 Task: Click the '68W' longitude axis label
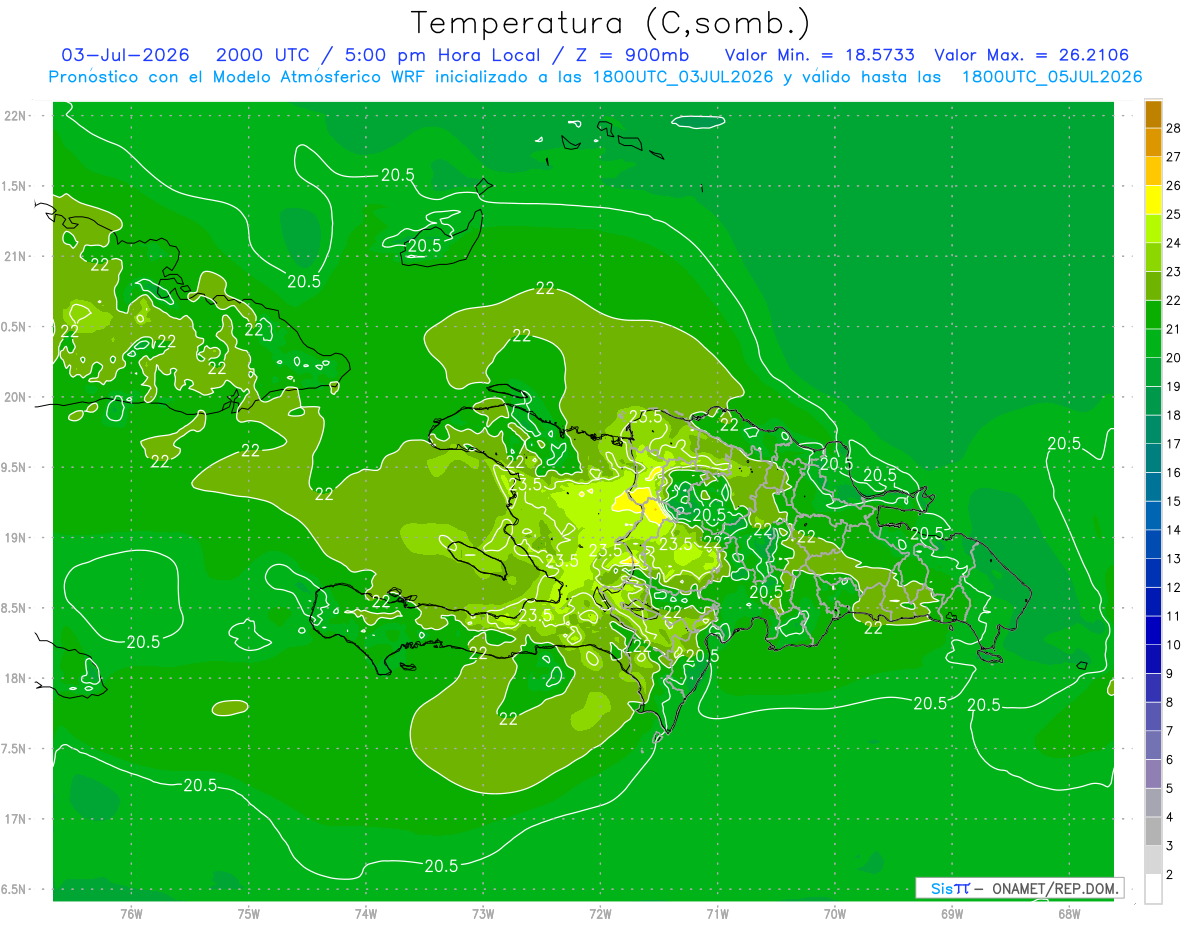[x=1068, y=914]
